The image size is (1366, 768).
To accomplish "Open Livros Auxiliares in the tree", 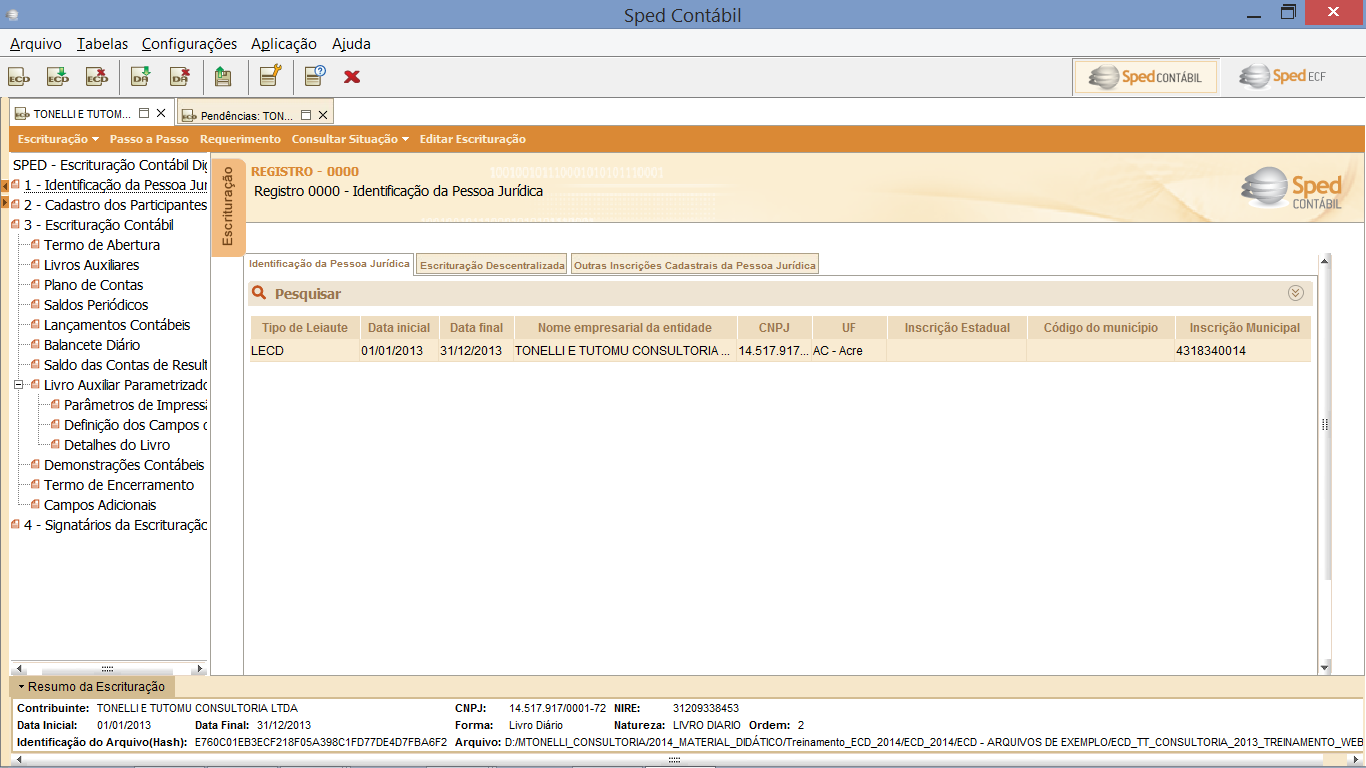I will [91, 265].
